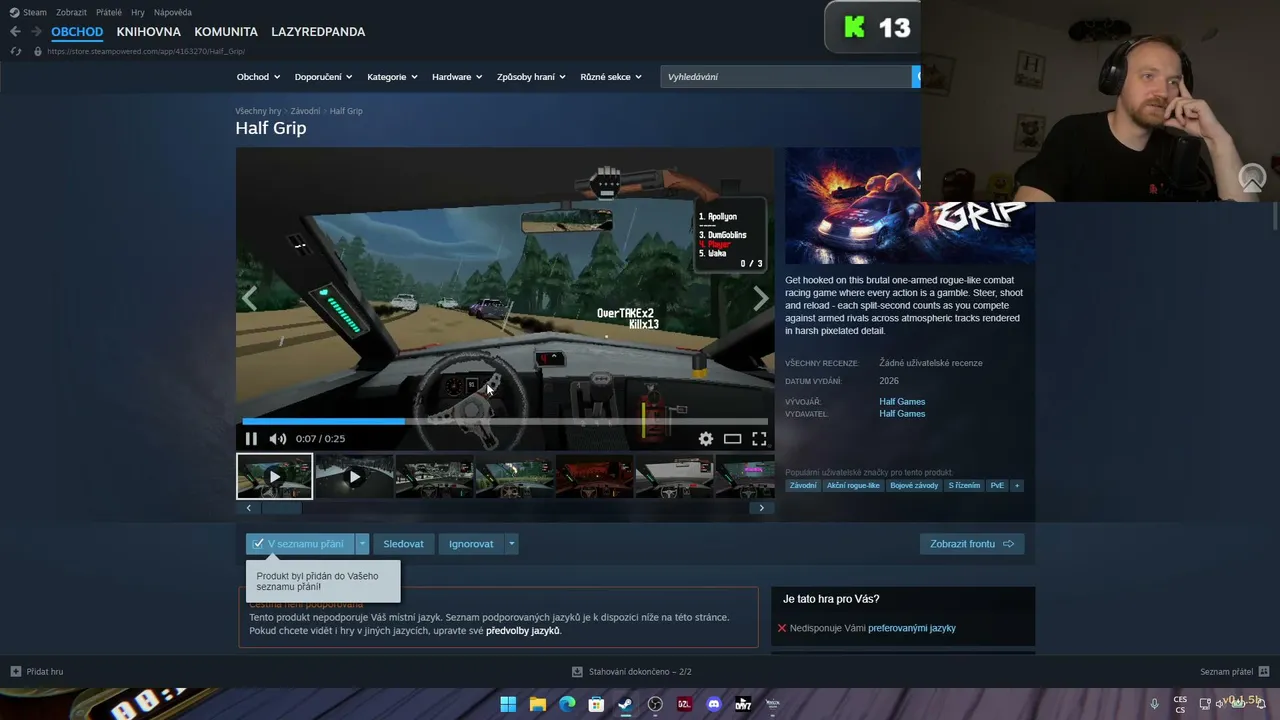The height and width of the screenshot is (720, 1280).
Task: Select the Akční rogue-like tag
Action: 853,486
